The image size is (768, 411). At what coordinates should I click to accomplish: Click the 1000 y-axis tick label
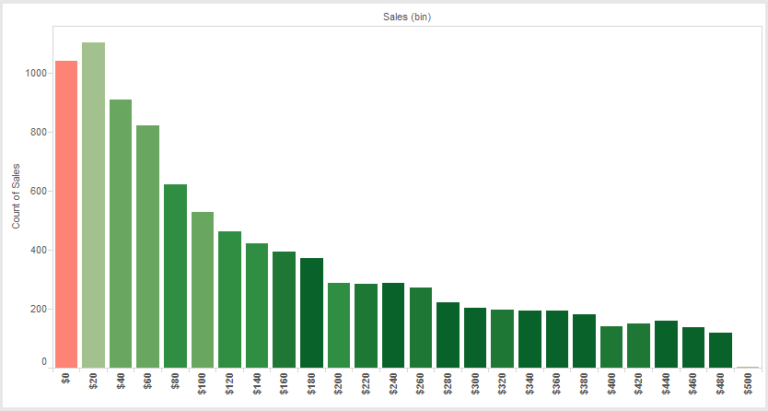36,73
